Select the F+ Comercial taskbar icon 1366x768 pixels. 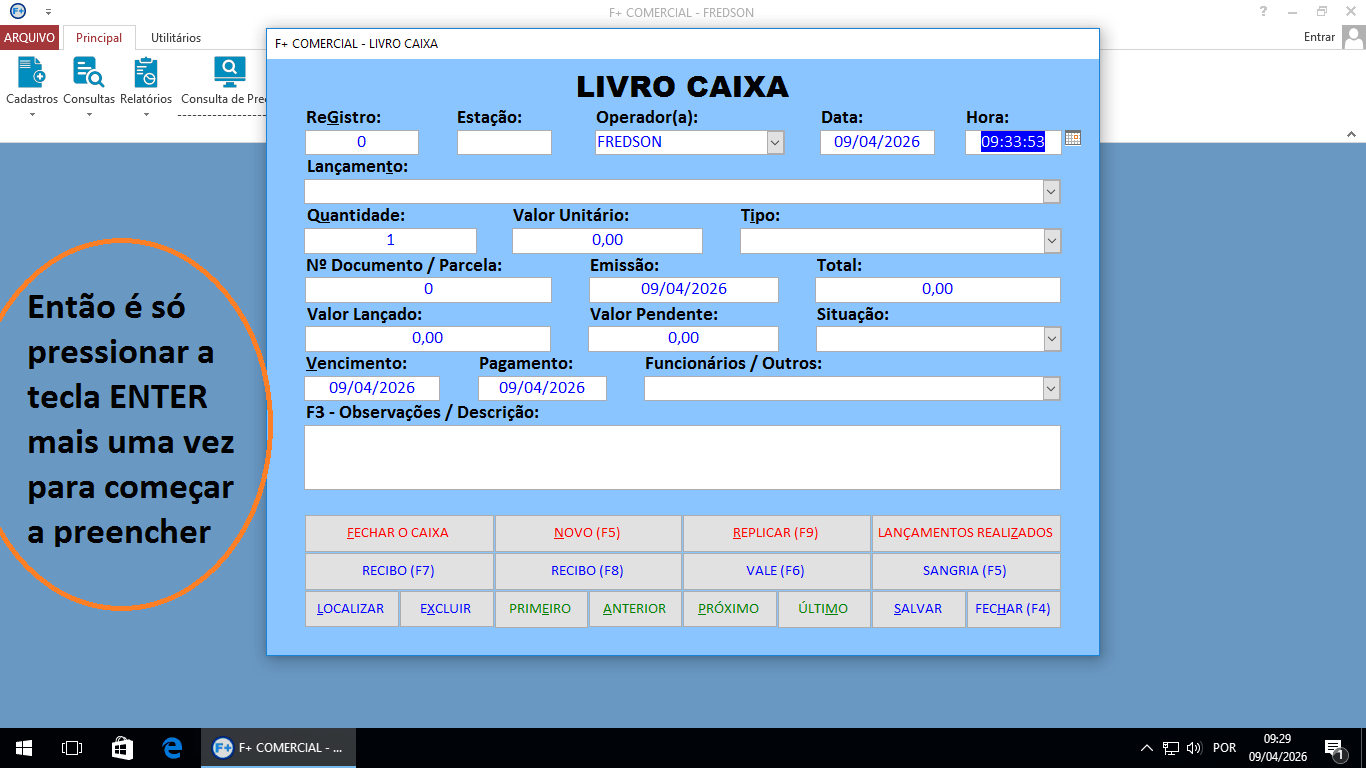tap(277, 747)
